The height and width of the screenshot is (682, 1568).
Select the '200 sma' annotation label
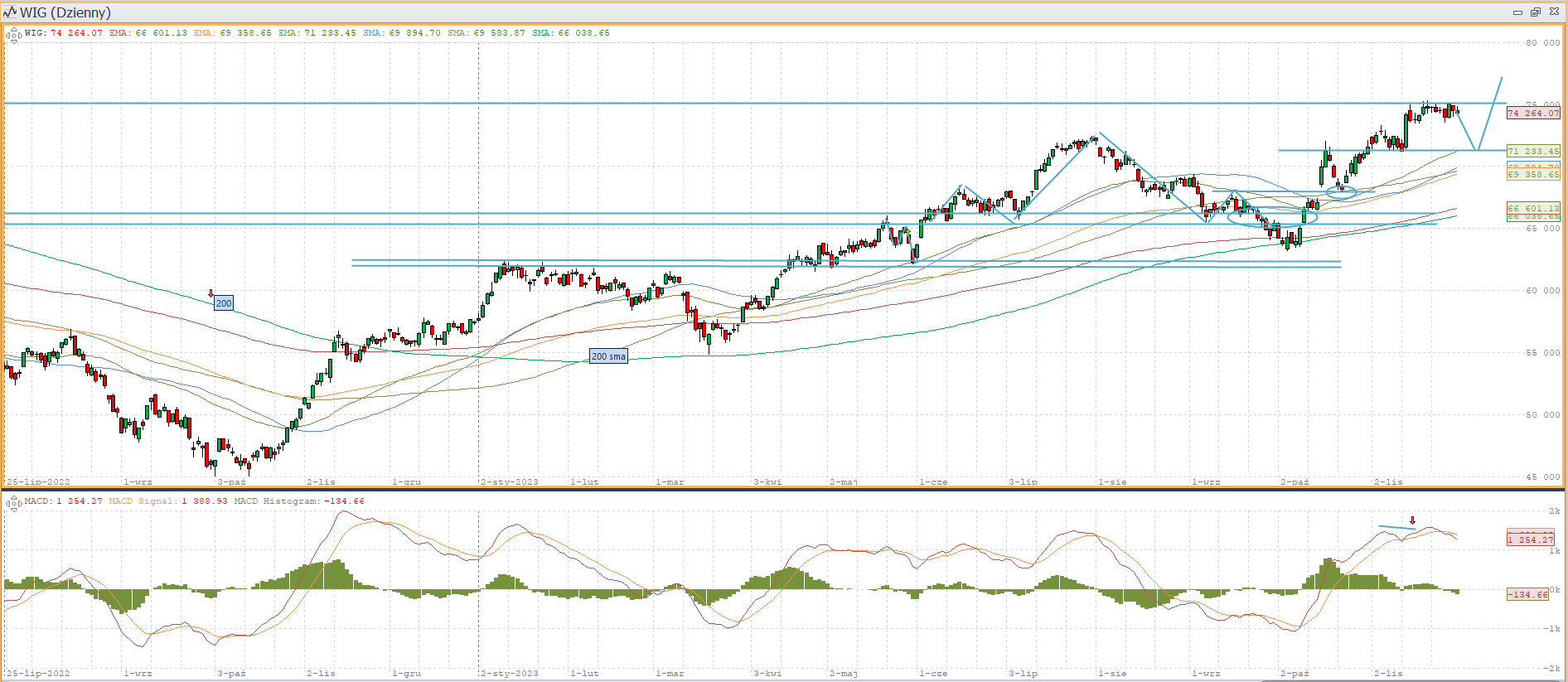tap(608, 356)
